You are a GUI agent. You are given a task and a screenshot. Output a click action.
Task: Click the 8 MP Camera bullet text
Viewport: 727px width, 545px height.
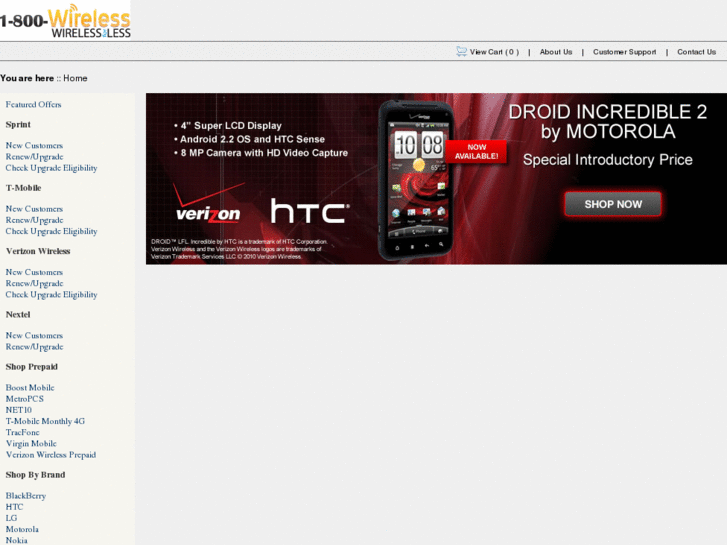point(261,153)
